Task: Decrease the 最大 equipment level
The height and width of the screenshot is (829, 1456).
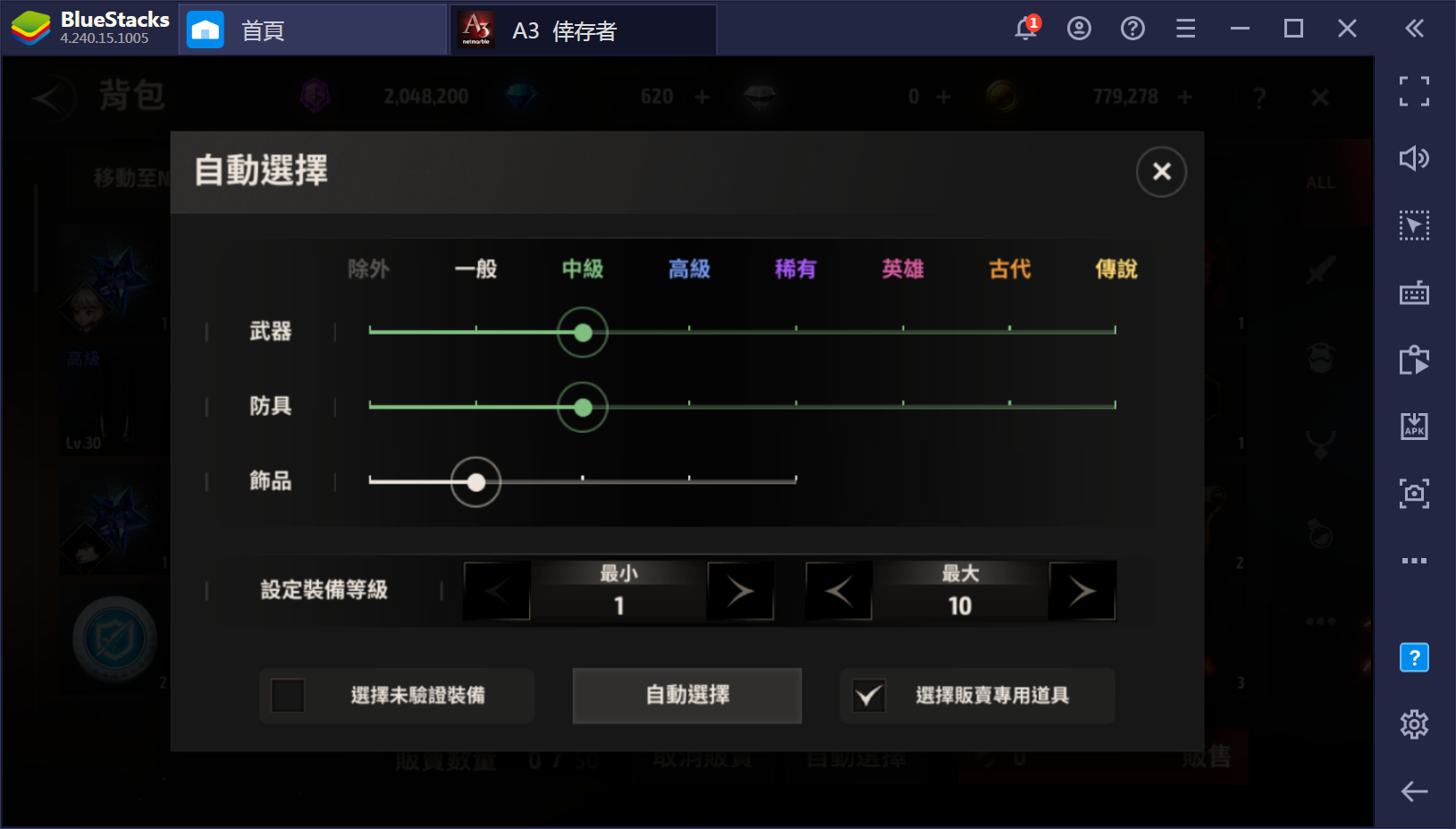Action: pos(838,591)
